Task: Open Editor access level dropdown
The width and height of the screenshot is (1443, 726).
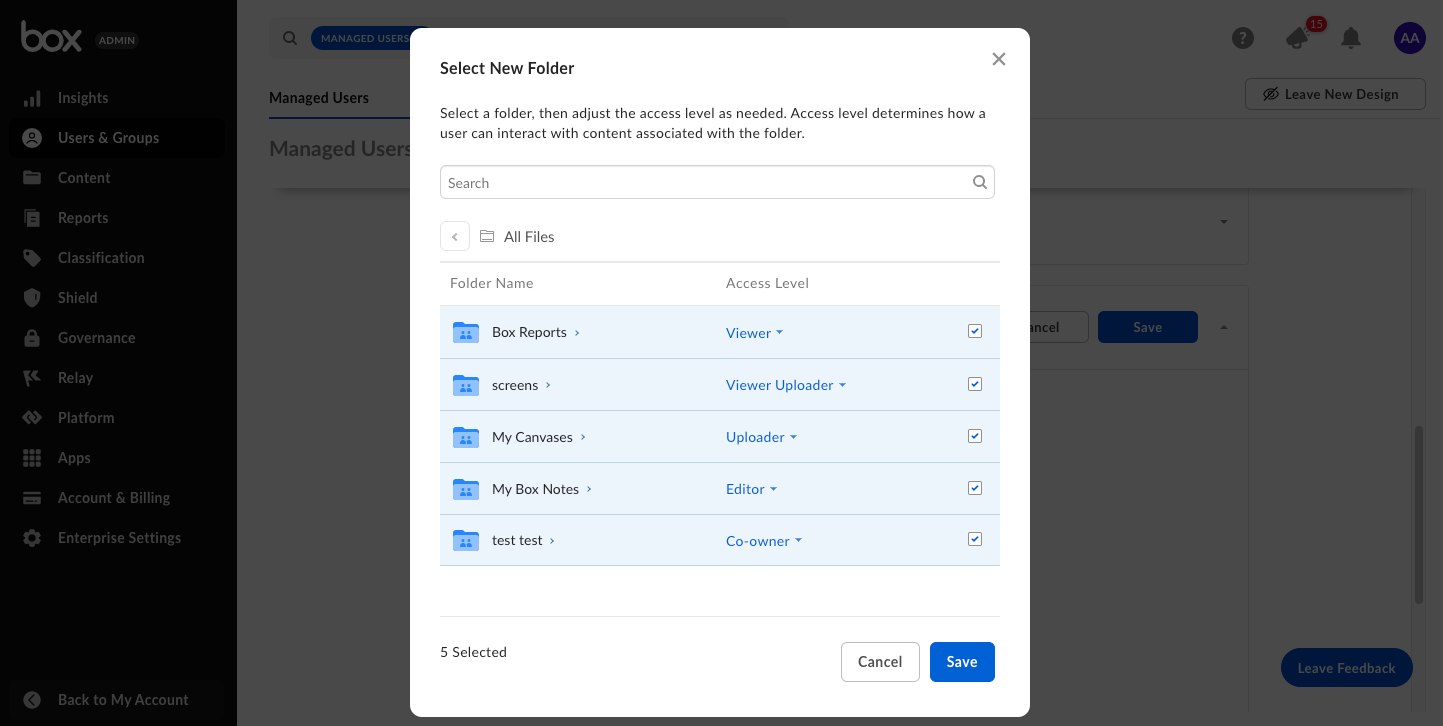Action: (x=751, y=489)
